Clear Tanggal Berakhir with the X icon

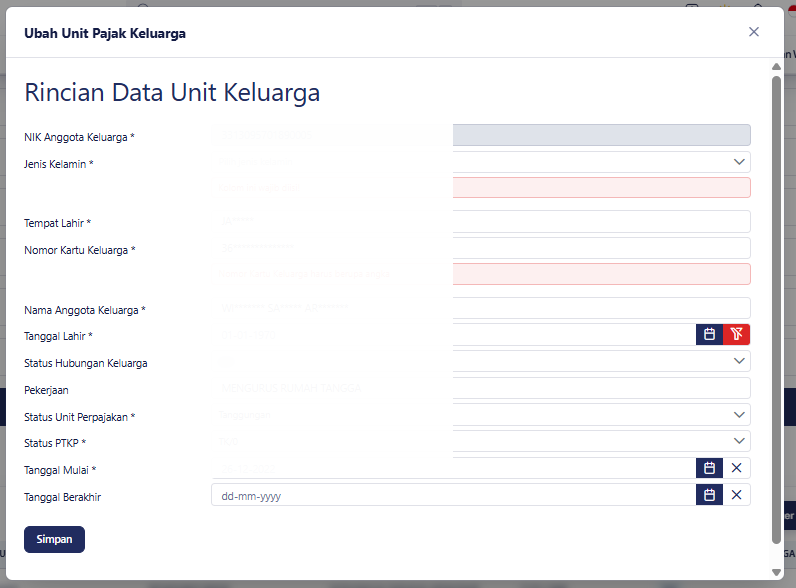coord(737,495)
